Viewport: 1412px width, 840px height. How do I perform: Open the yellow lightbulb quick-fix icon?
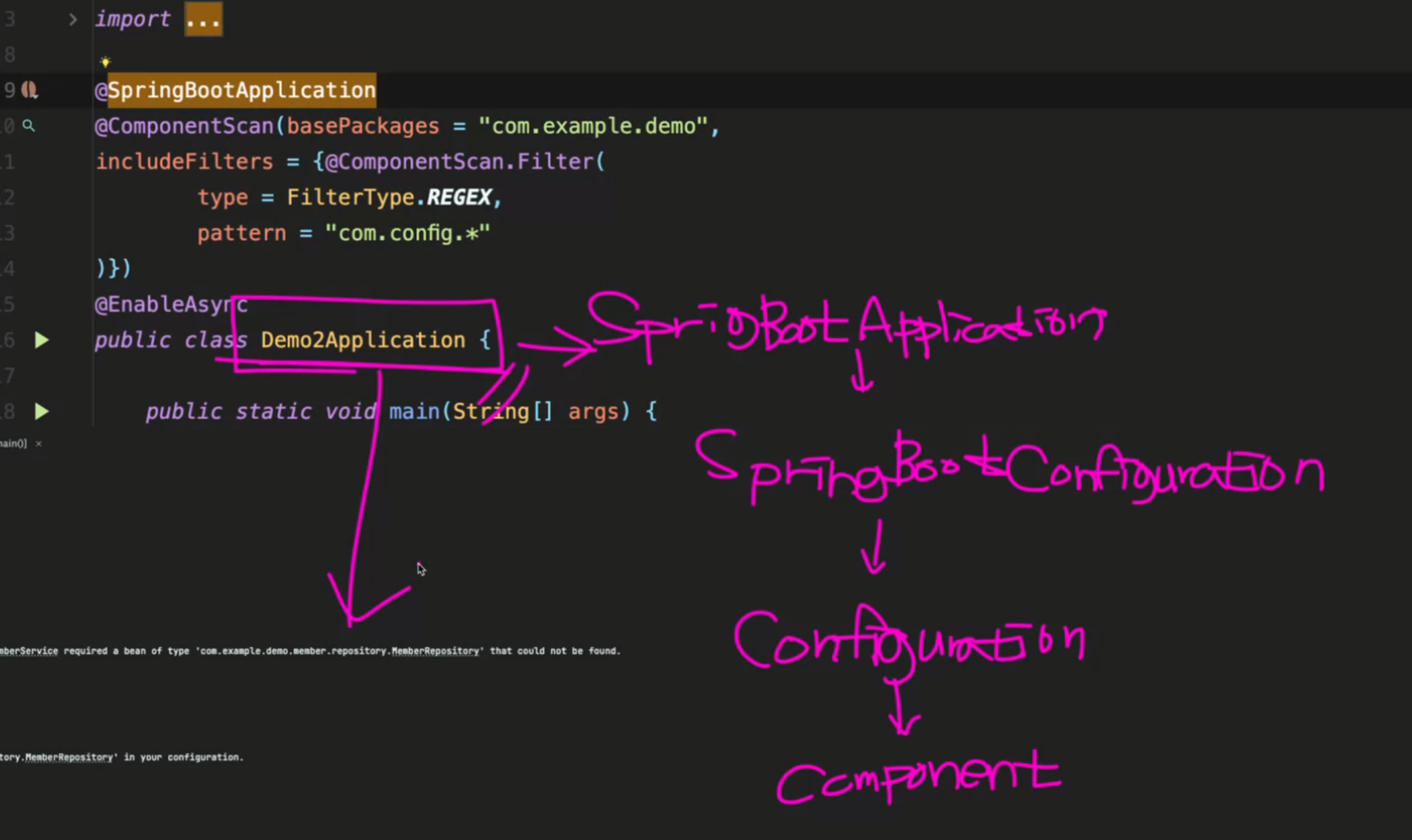click(x=105, y=62)
